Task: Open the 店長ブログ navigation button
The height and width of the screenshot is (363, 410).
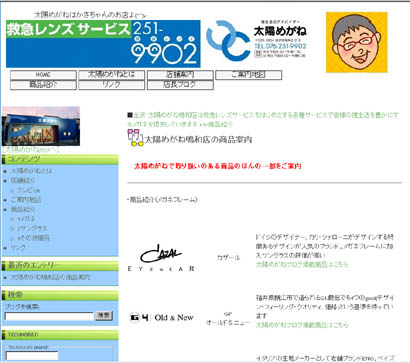Action: tap(180, 85)
